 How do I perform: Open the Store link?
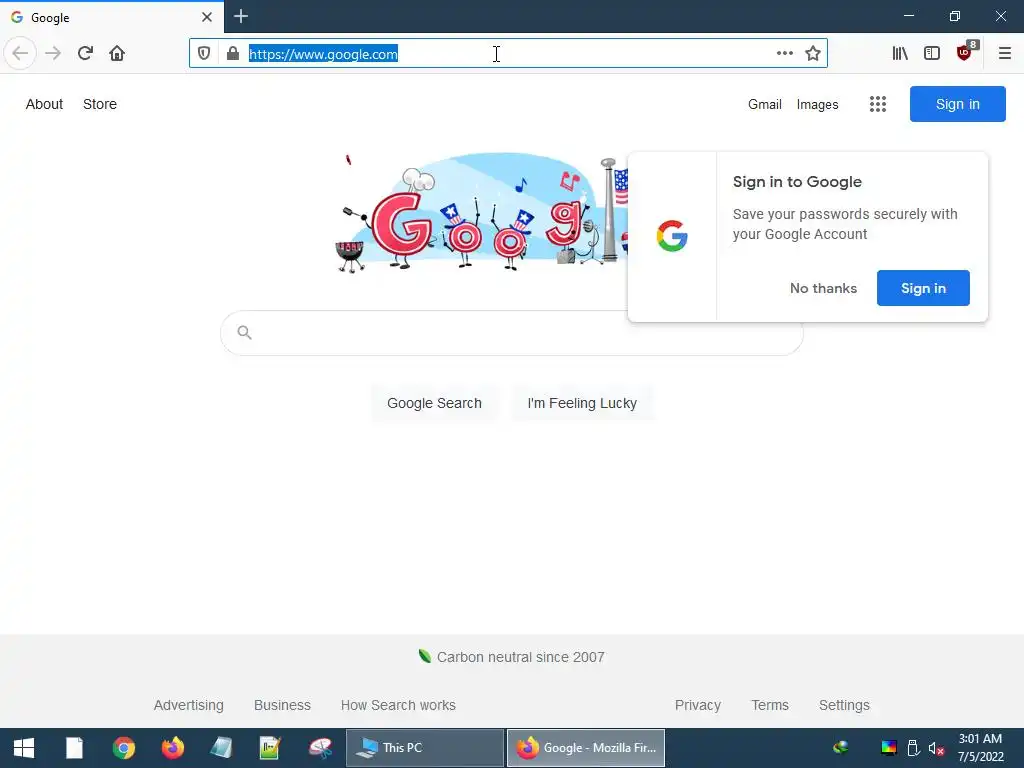[100, 104]
